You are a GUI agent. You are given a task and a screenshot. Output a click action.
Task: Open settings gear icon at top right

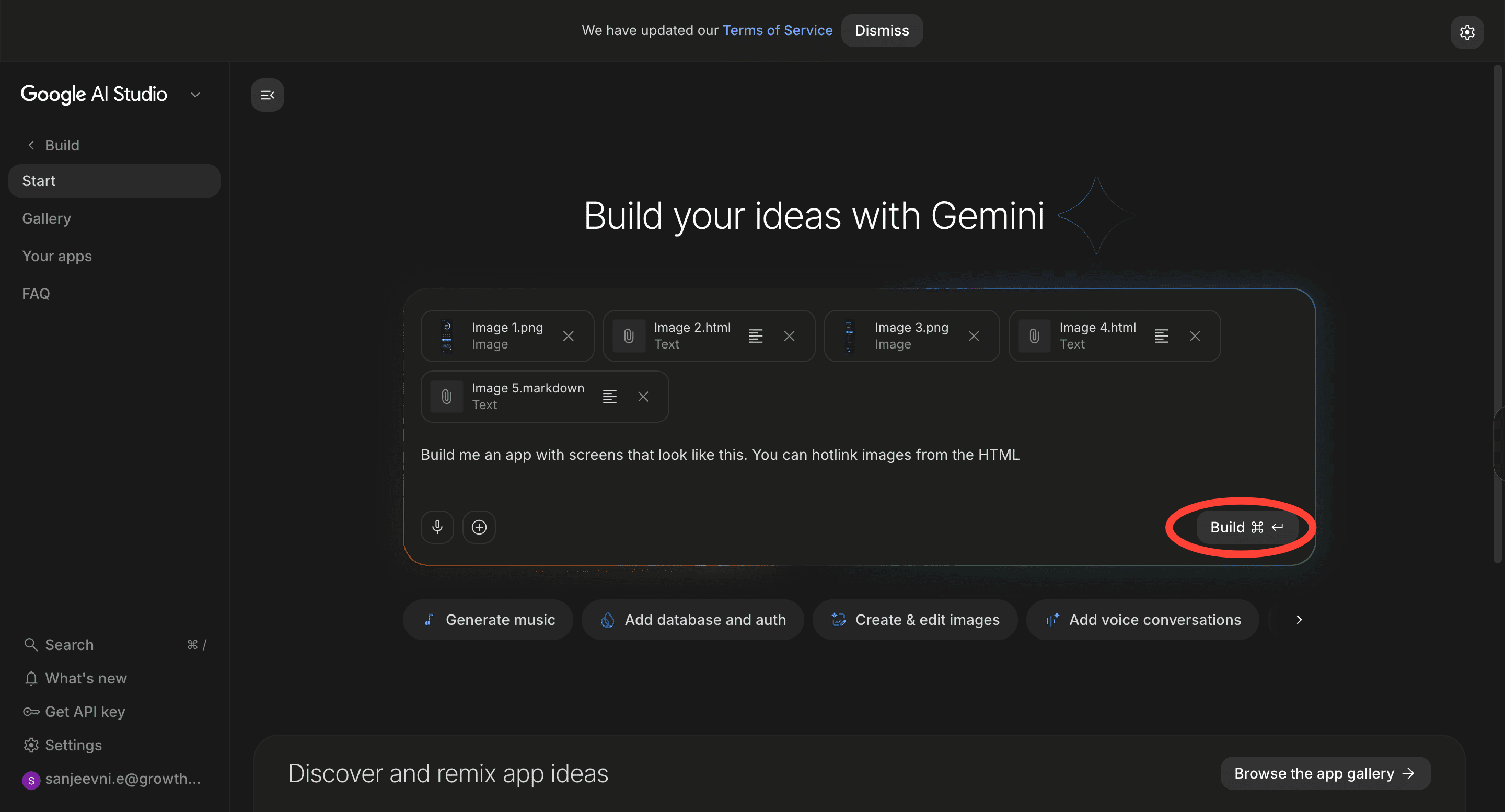pyautogui.click(x=1466, y=32)
